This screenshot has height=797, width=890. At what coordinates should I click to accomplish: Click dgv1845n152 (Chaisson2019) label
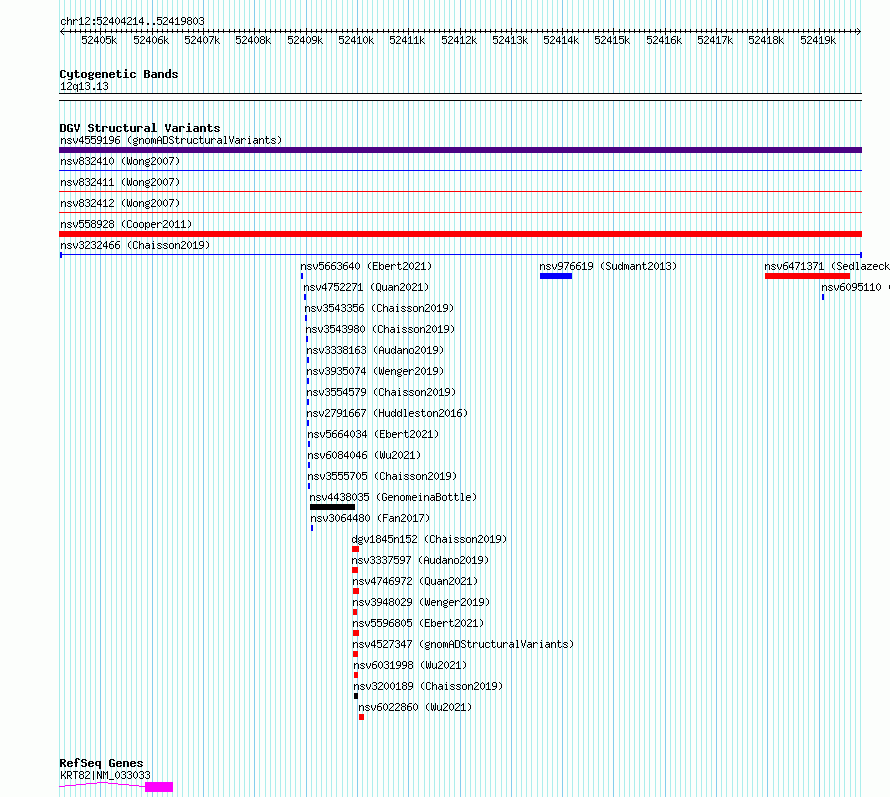tap(429, 539)
